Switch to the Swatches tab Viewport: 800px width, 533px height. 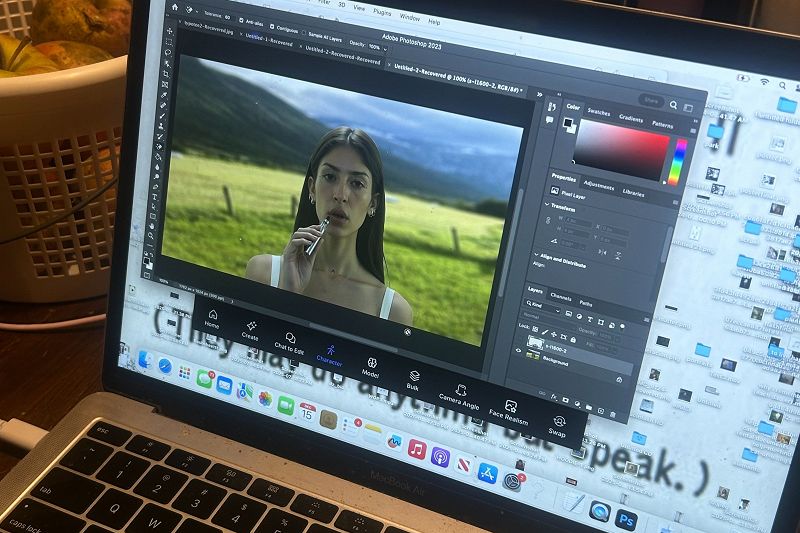pos(598,113)
